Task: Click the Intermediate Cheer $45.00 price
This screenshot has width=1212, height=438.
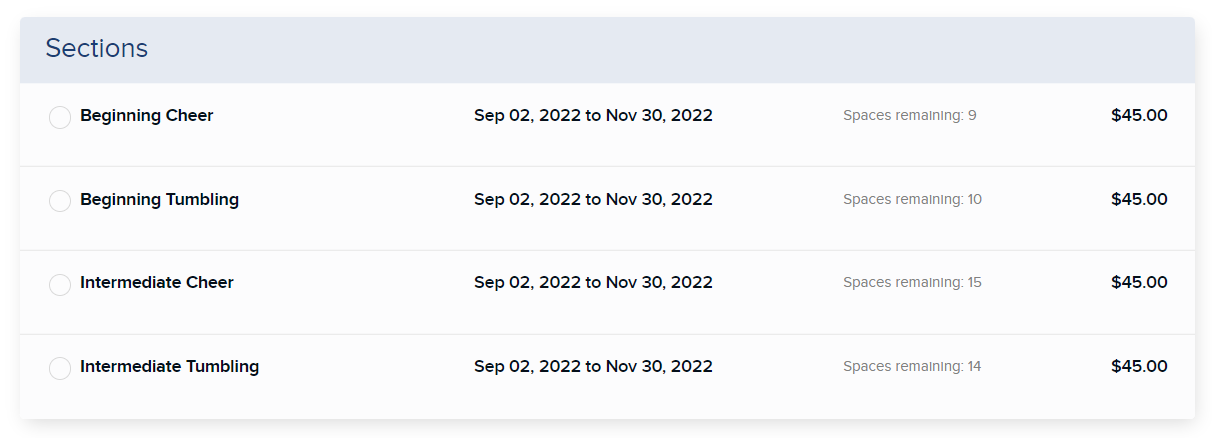Action: tap(1139, 282)
